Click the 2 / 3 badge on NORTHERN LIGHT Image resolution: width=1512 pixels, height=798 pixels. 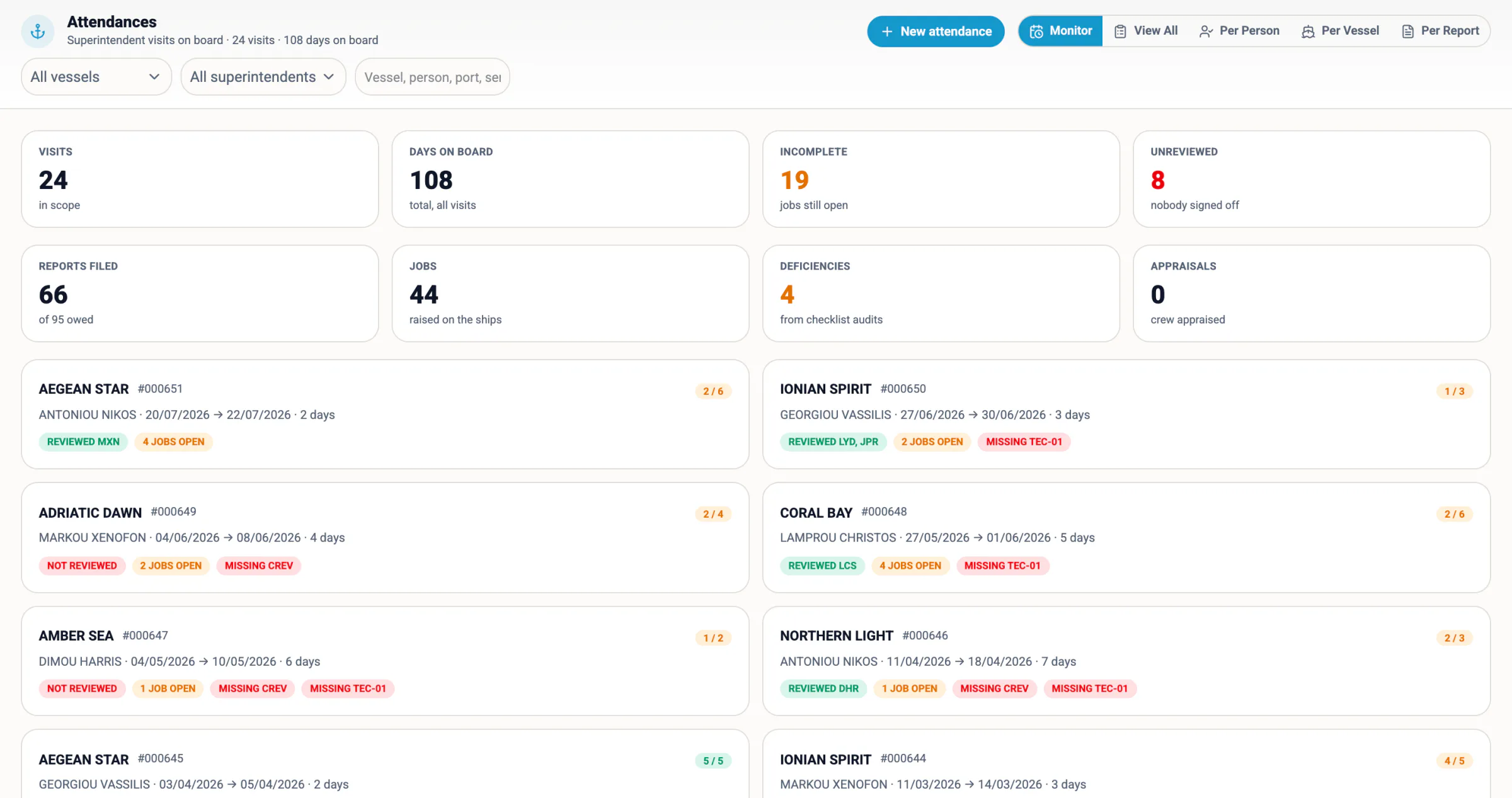coord(1455,638)
